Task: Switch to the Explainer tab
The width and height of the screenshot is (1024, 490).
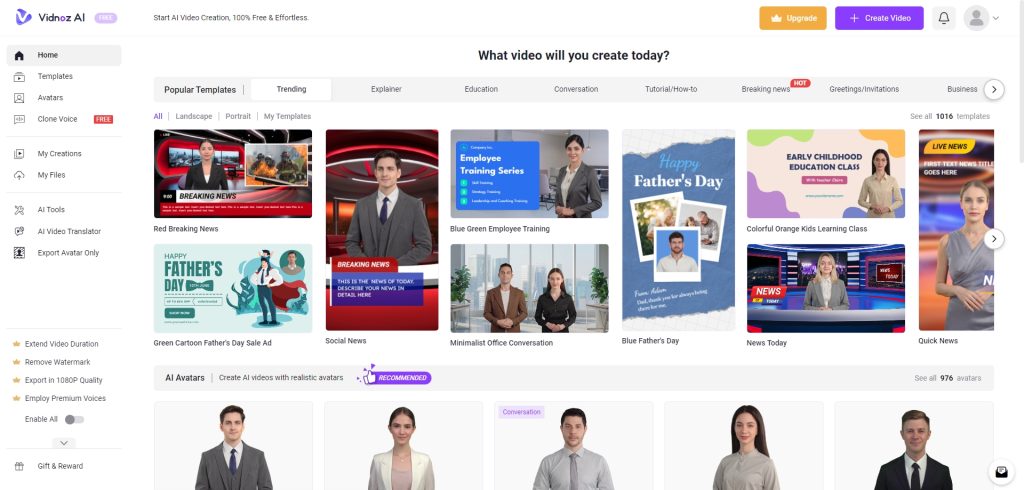Action: [386, 89]
